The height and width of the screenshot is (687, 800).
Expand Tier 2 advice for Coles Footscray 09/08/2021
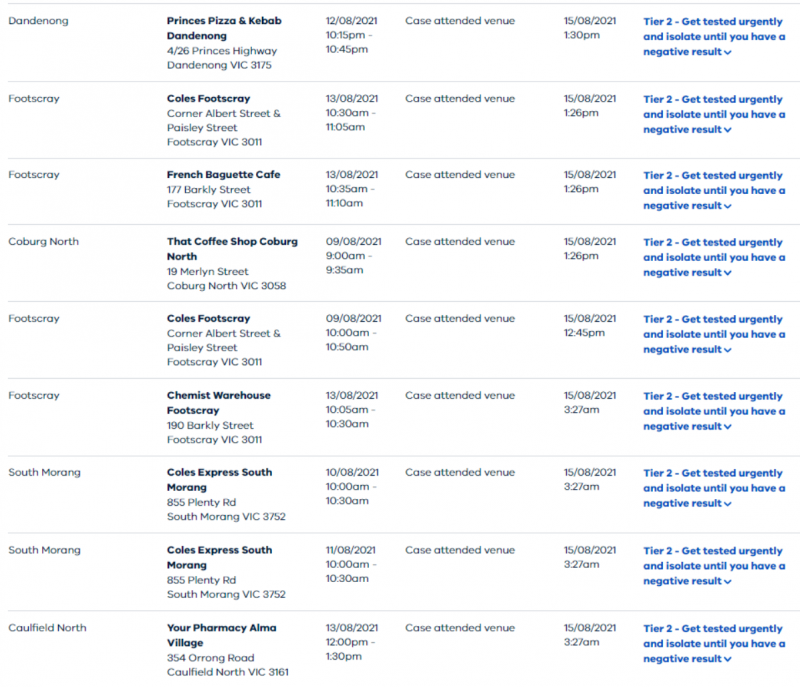tap(713, 334)
